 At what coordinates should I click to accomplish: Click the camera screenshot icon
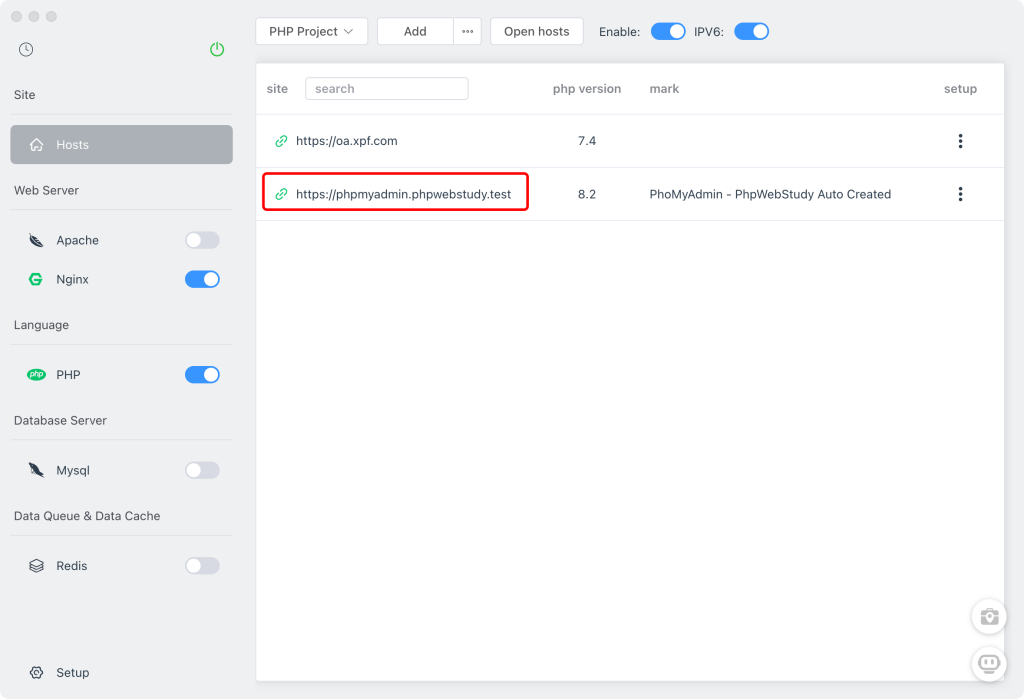[x=989, y=616]
